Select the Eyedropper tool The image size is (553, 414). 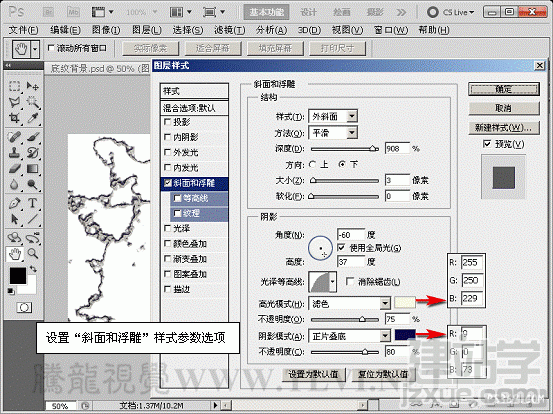coord(32,118)
